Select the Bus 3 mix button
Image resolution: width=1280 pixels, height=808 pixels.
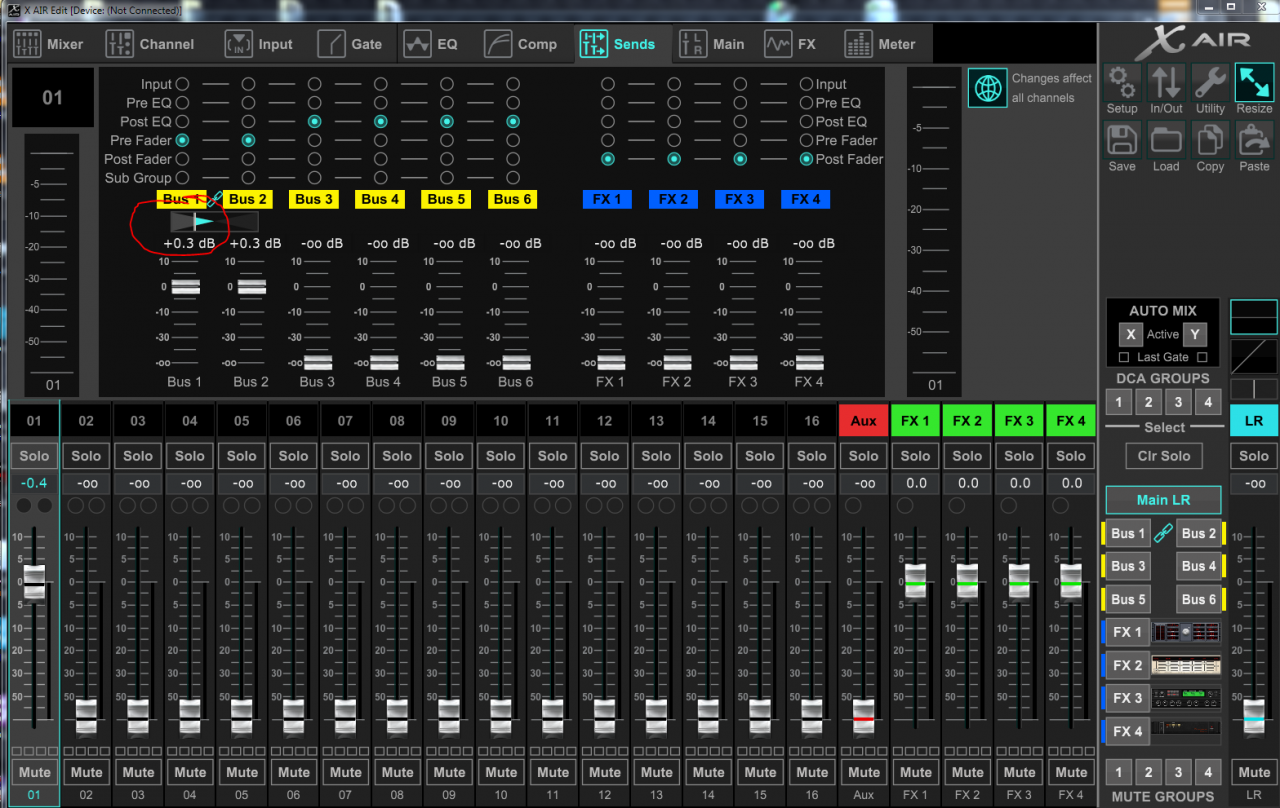[1128, 566]
